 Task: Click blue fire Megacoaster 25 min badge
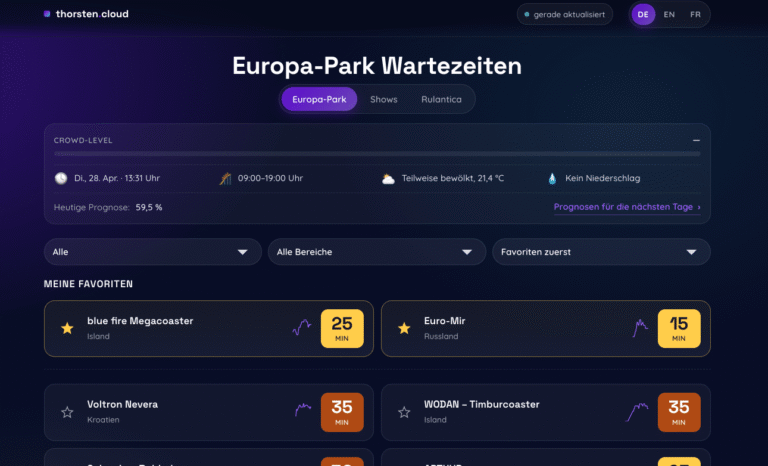tap(342, 328)
